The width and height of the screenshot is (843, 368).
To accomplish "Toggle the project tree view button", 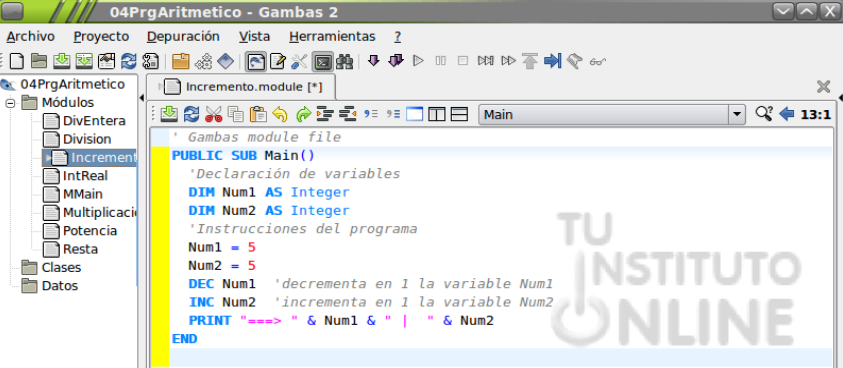I will point(255,61).
